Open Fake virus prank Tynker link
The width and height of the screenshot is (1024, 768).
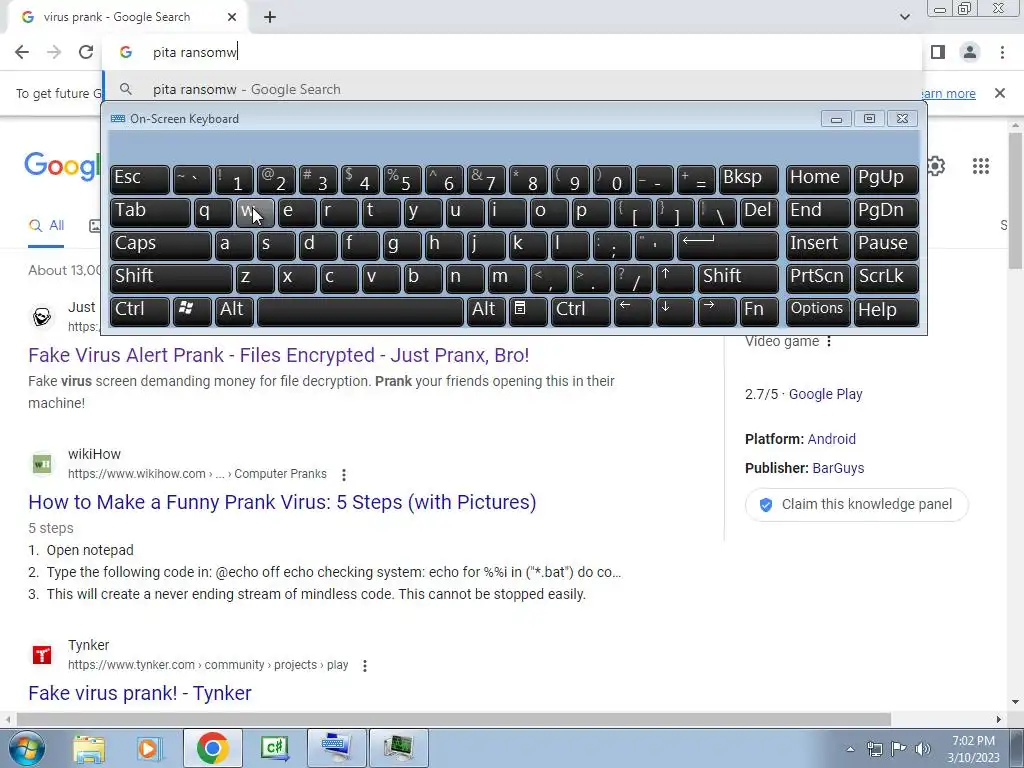click(140, 693)
